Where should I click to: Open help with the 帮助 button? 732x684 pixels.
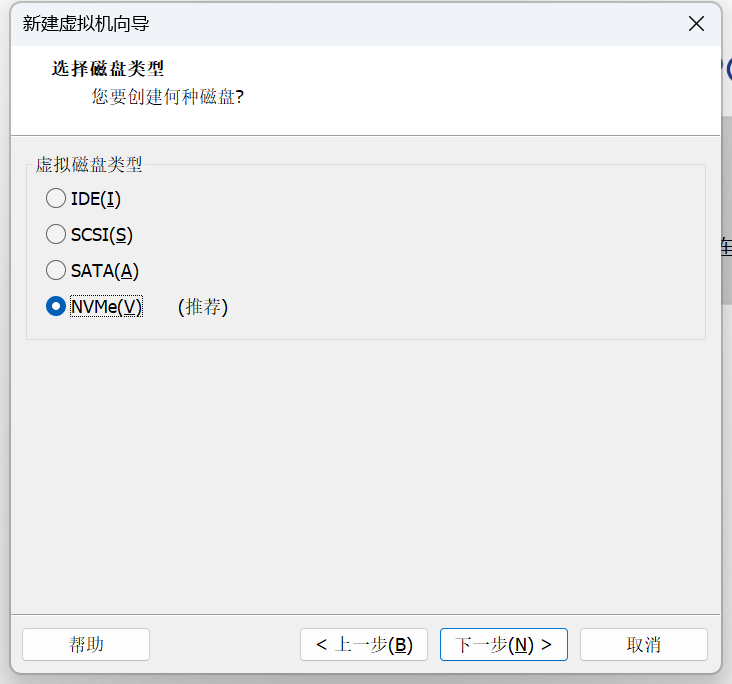(x=86, y=644)
